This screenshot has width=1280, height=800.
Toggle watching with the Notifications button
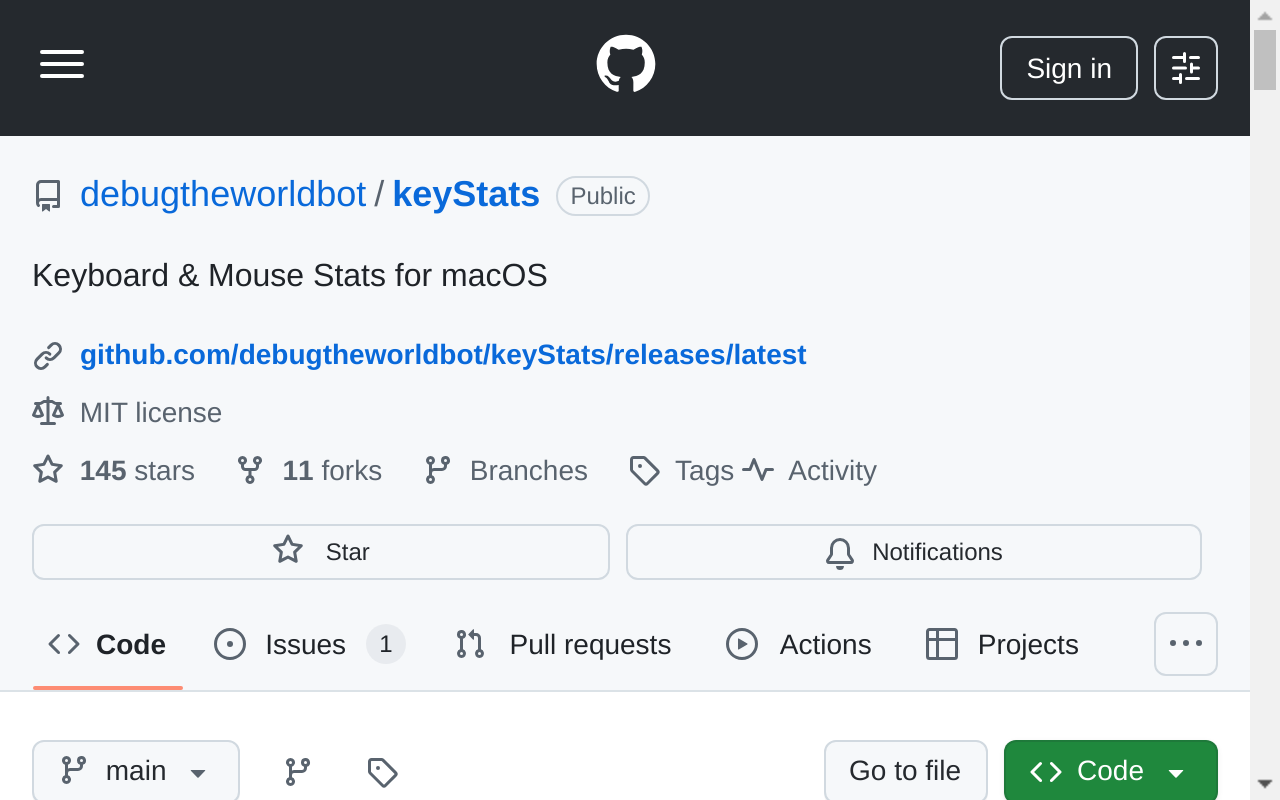click(x=913, y=552)
